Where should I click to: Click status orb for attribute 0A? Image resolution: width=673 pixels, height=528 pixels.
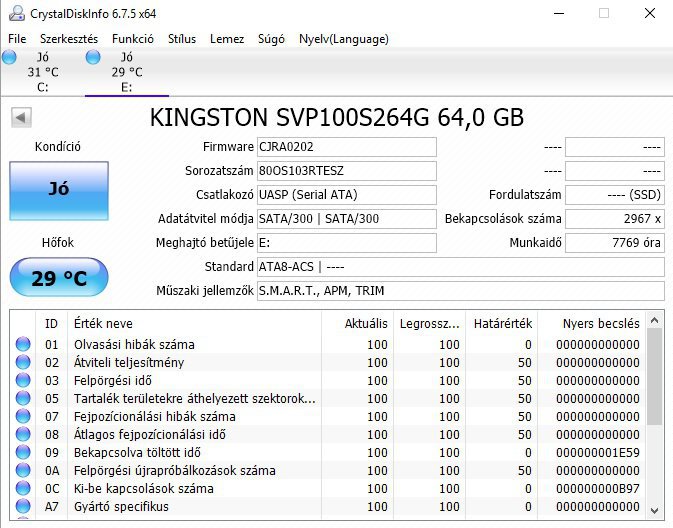(x=23, y=470)
